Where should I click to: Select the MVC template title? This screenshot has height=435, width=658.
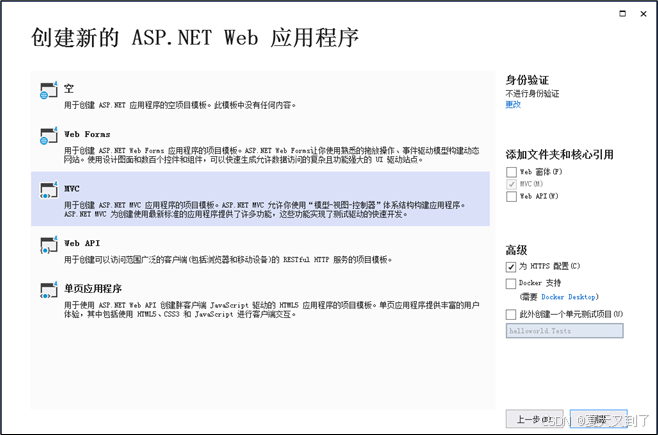pyautogui.click(x=71, y=189)
